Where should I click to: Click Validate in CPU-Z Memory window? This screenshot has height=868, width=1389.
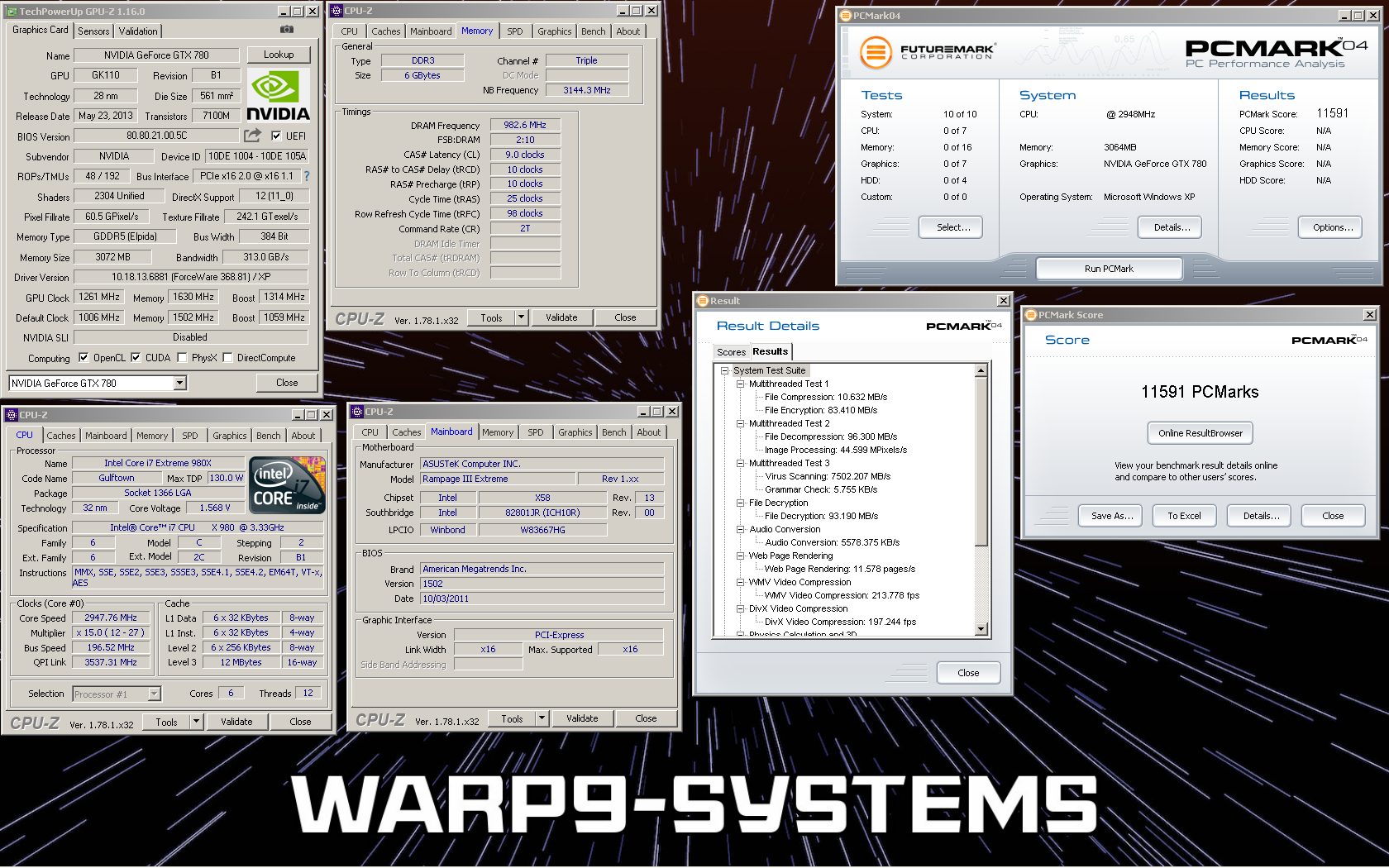(561, 317)
